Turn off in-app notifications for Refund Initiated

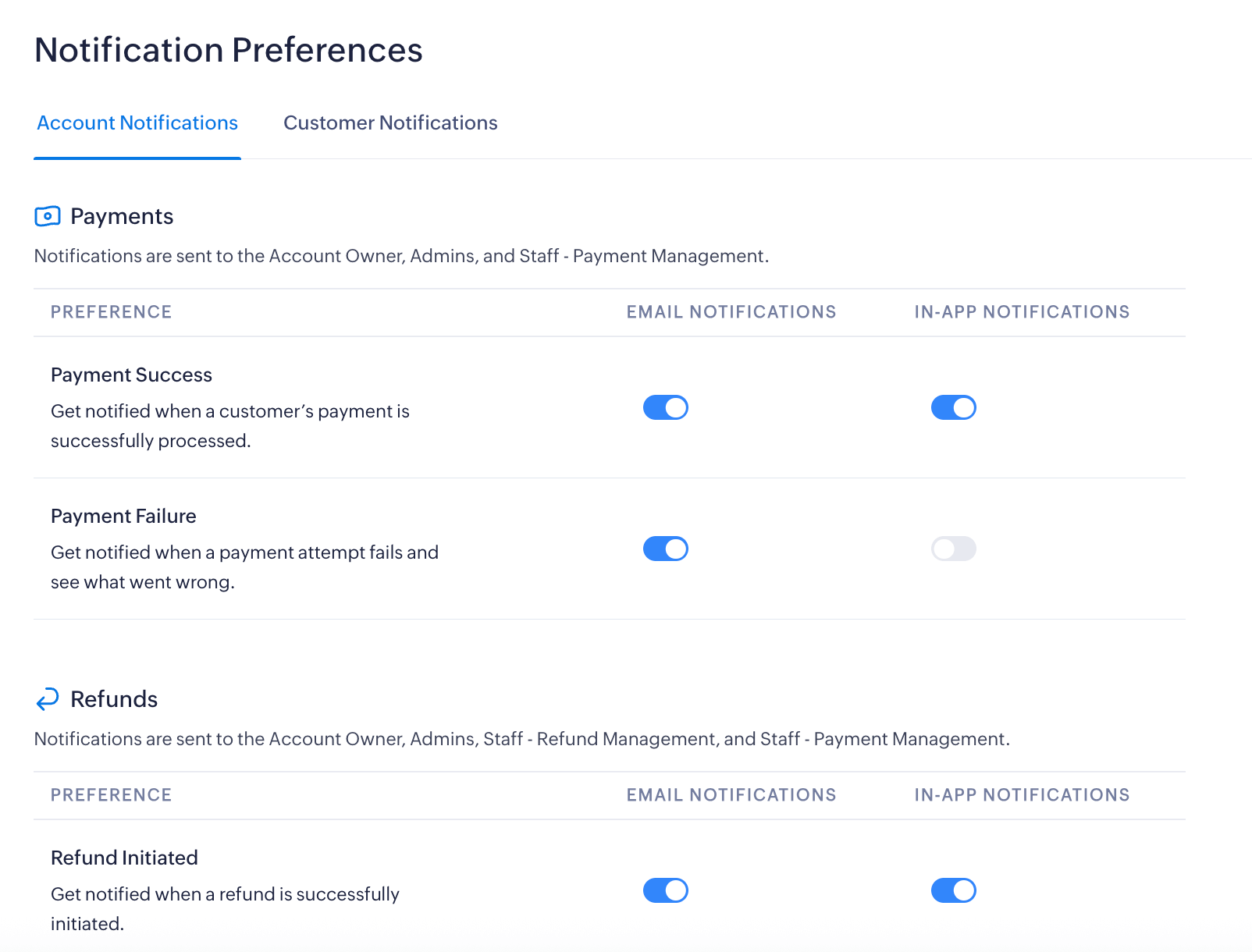point(953,890)
